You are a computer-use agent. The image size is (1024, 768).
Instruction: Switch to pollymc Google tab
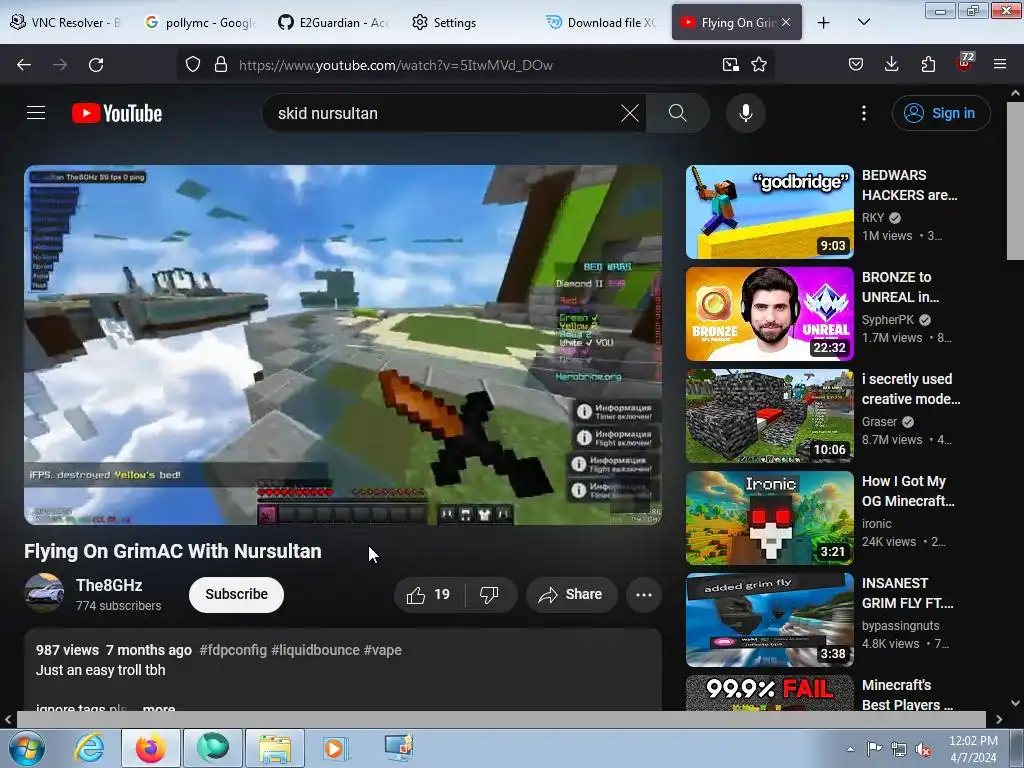tap(199, 22)
